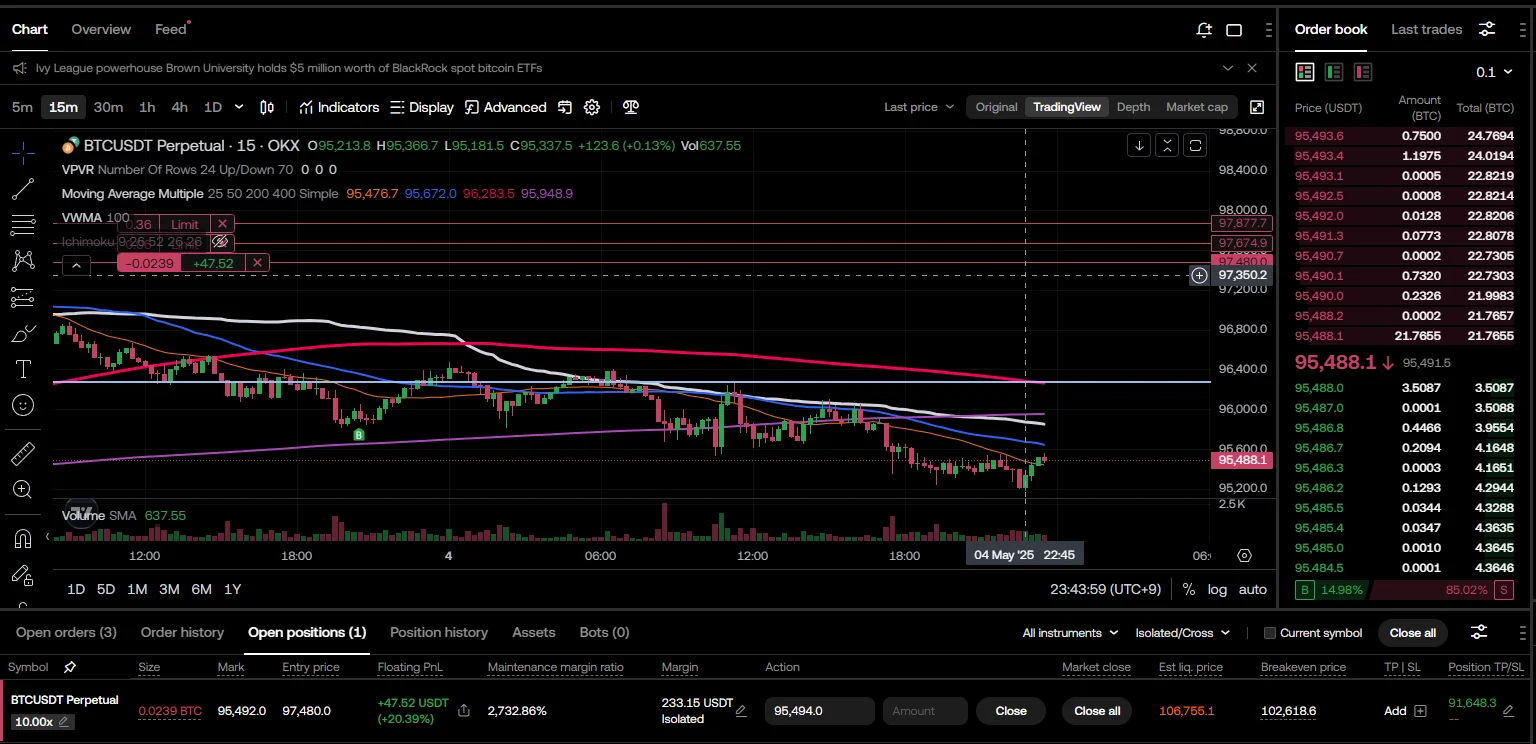The image size is (1536, 744).
Task: Change the candlestick chart type
Action: tap(267, 107)
